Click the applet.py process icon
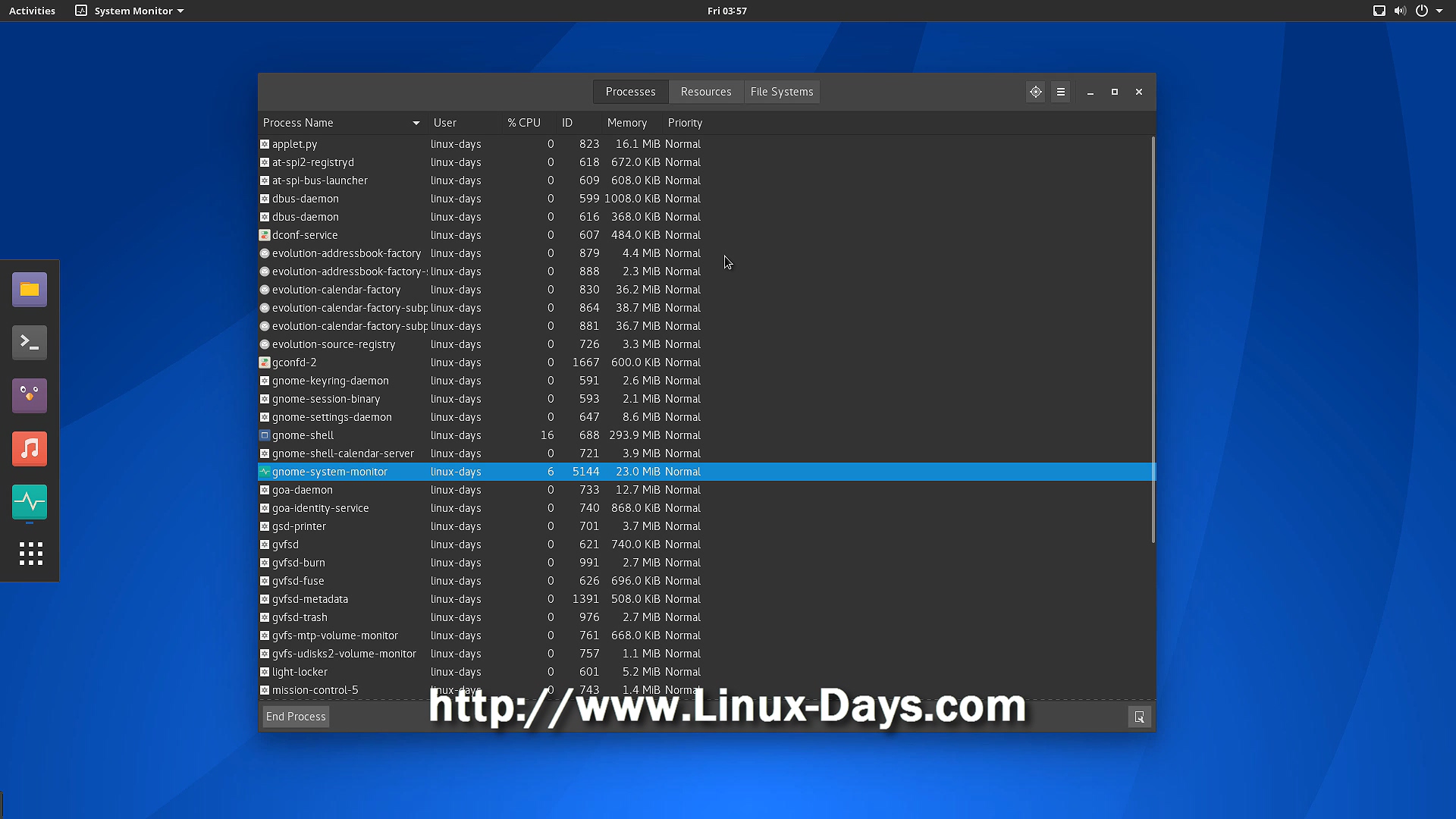The height and width of the screenshot is (819, 1456). (265, 144)
